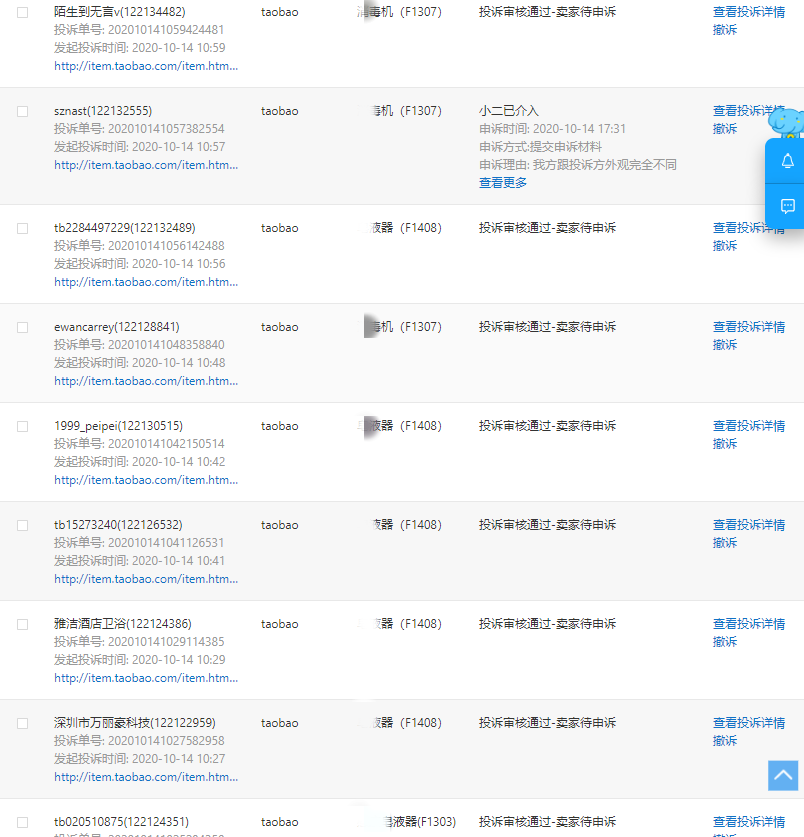
Task: View complaint details for 陌生到无言v
Action: click(748, 12)
